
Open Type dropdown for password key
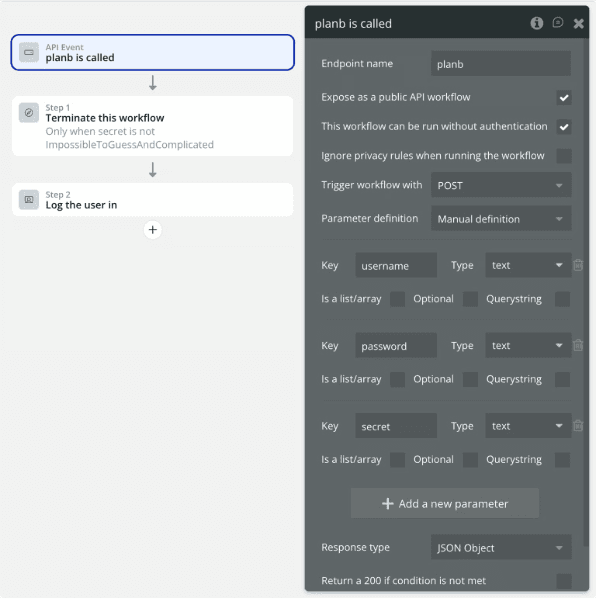(x=528, y=345)
